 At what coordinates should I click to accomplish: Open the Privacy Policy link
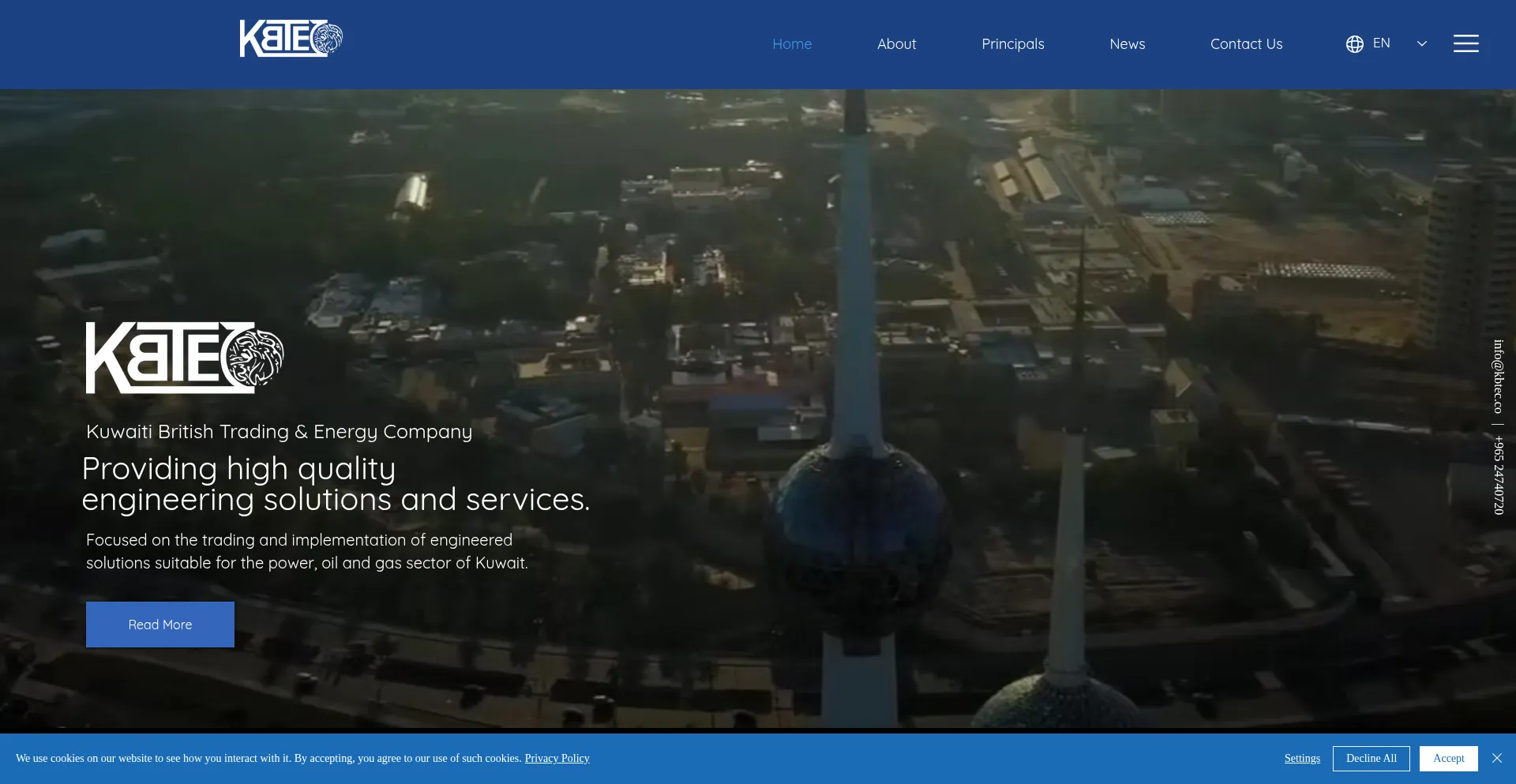pyautogui.click(x=557, y=758)
